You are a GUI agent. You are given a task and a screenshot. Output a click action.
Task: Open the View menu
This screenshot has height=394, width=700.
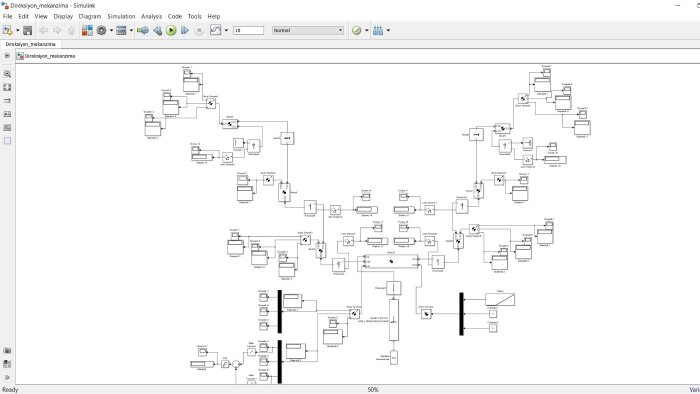click(41, 16)
